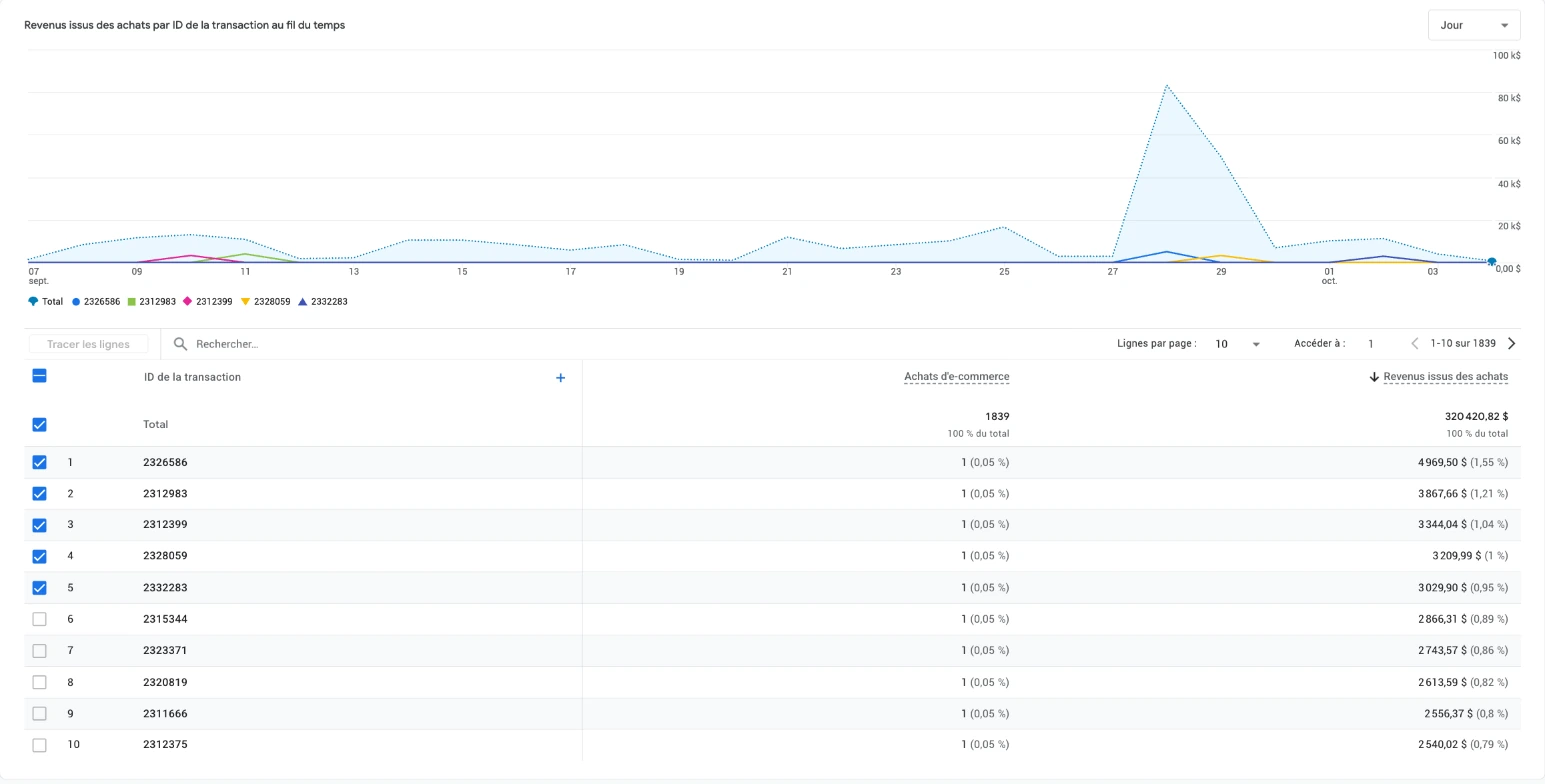Click the Accéder à page number field

point(1371,344)
